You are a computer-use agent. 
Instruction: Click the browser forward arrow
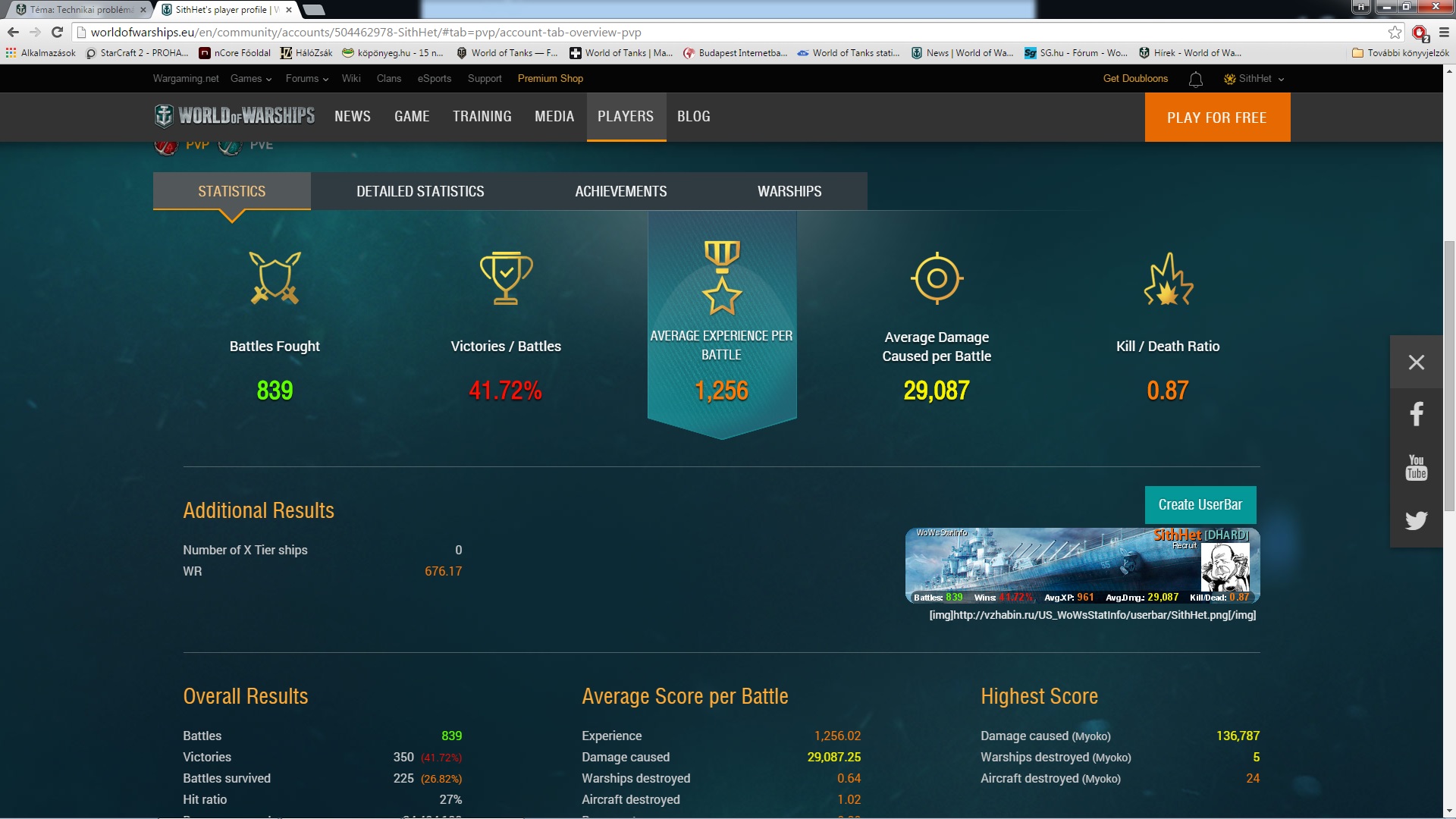(x=35, y=32)
